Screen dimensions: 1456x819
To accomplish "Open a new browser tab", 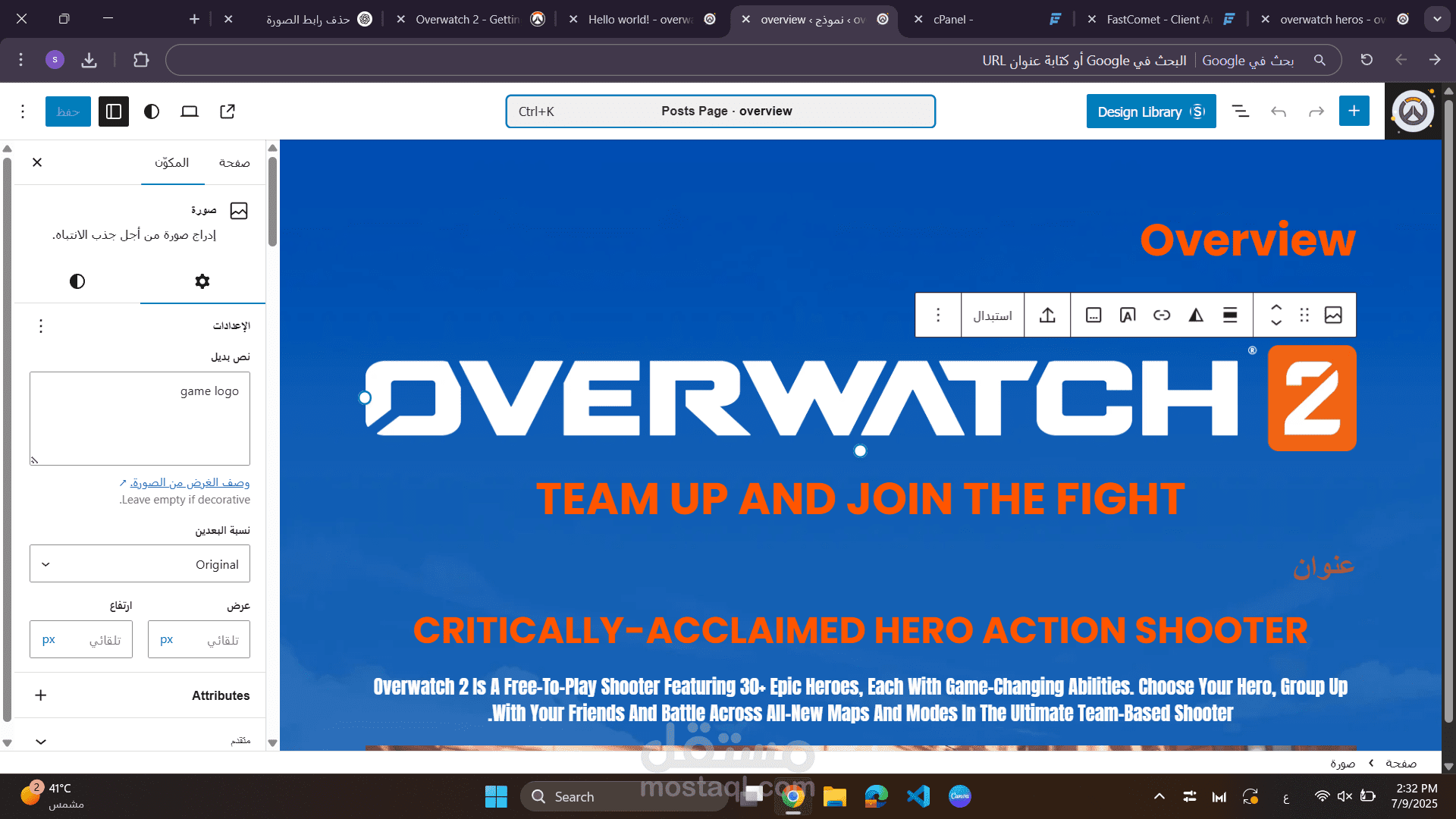I will tap(194, 19).
